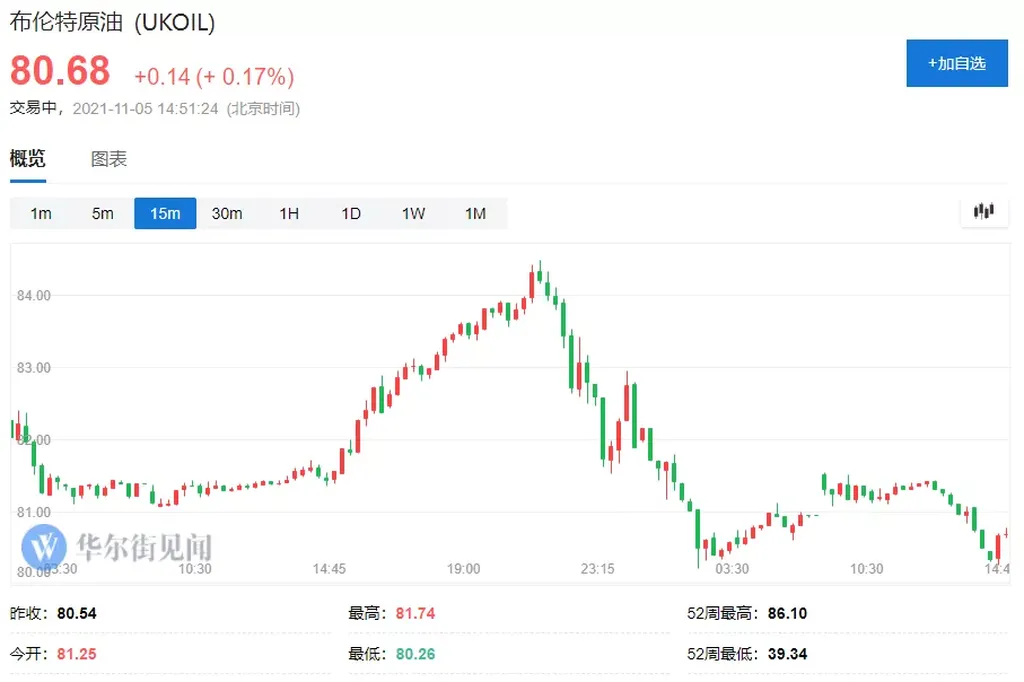This screenshot has height=682, width=1024.
Task: Click the 52周最高 value 86.10
Action: [788, 613]
